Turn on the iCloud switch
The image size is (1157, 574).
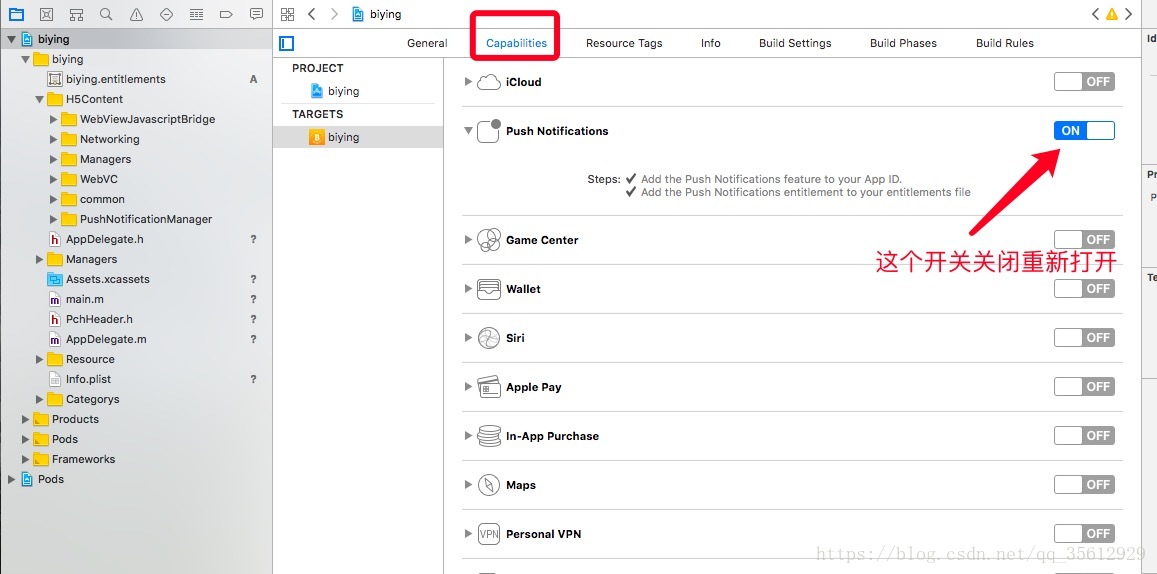click(x=1084, y=82)
